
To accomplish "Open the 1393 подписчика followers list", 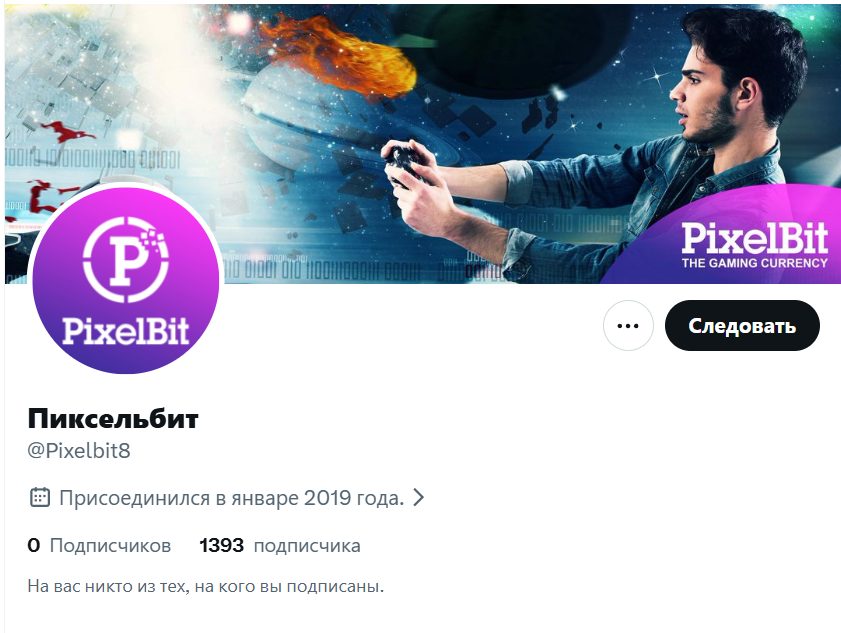I will tap(280, 546).
